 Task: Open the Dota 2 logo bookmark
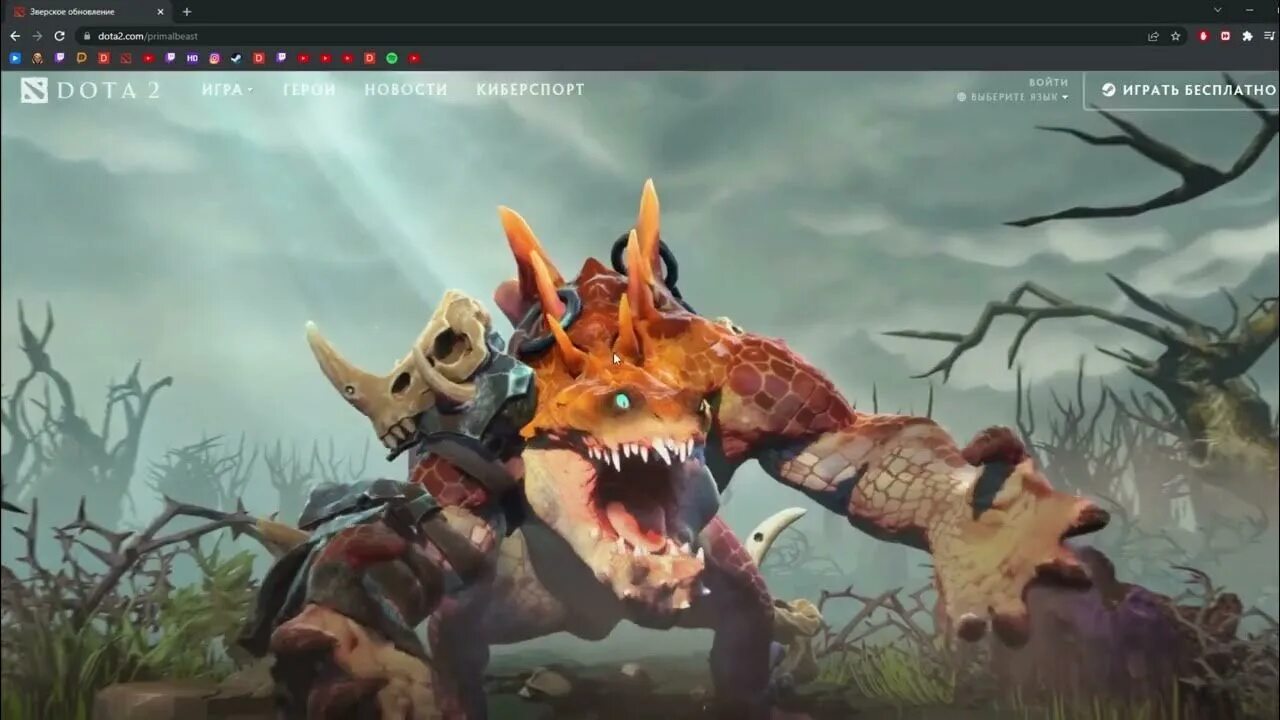(126, 58)
